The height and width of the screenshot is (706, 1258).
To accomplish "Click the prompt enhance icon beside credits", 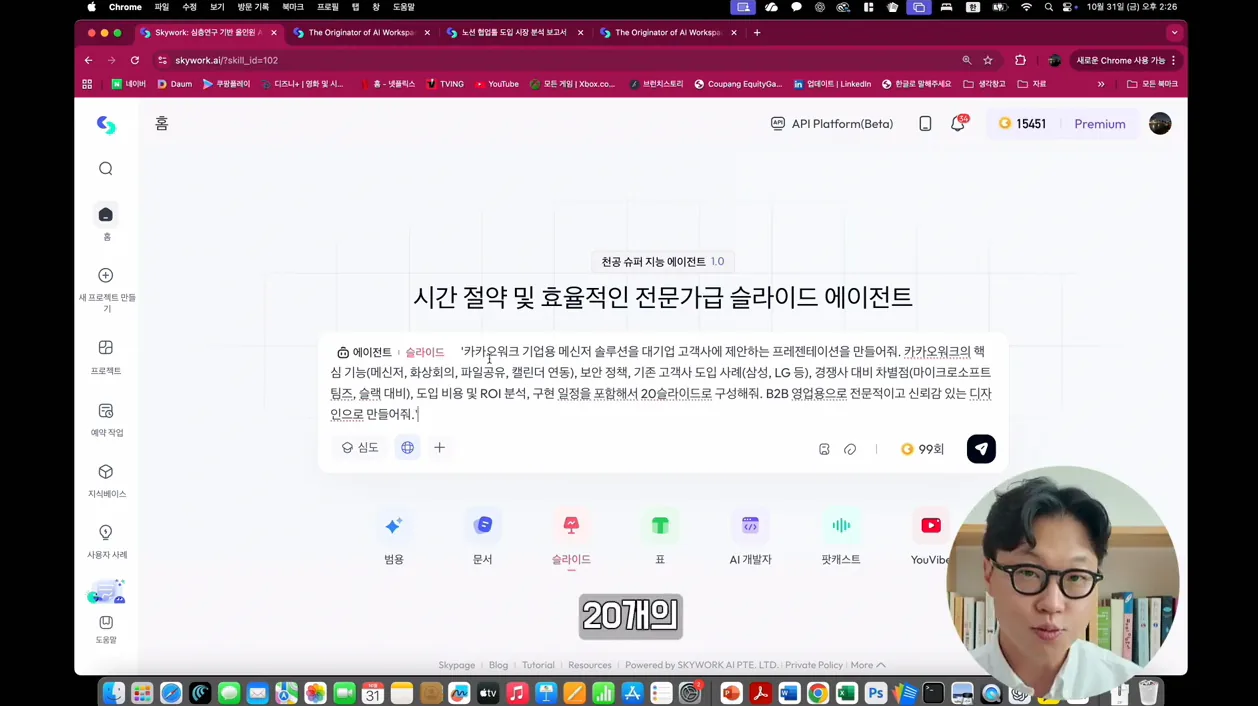I will [850, 450].
